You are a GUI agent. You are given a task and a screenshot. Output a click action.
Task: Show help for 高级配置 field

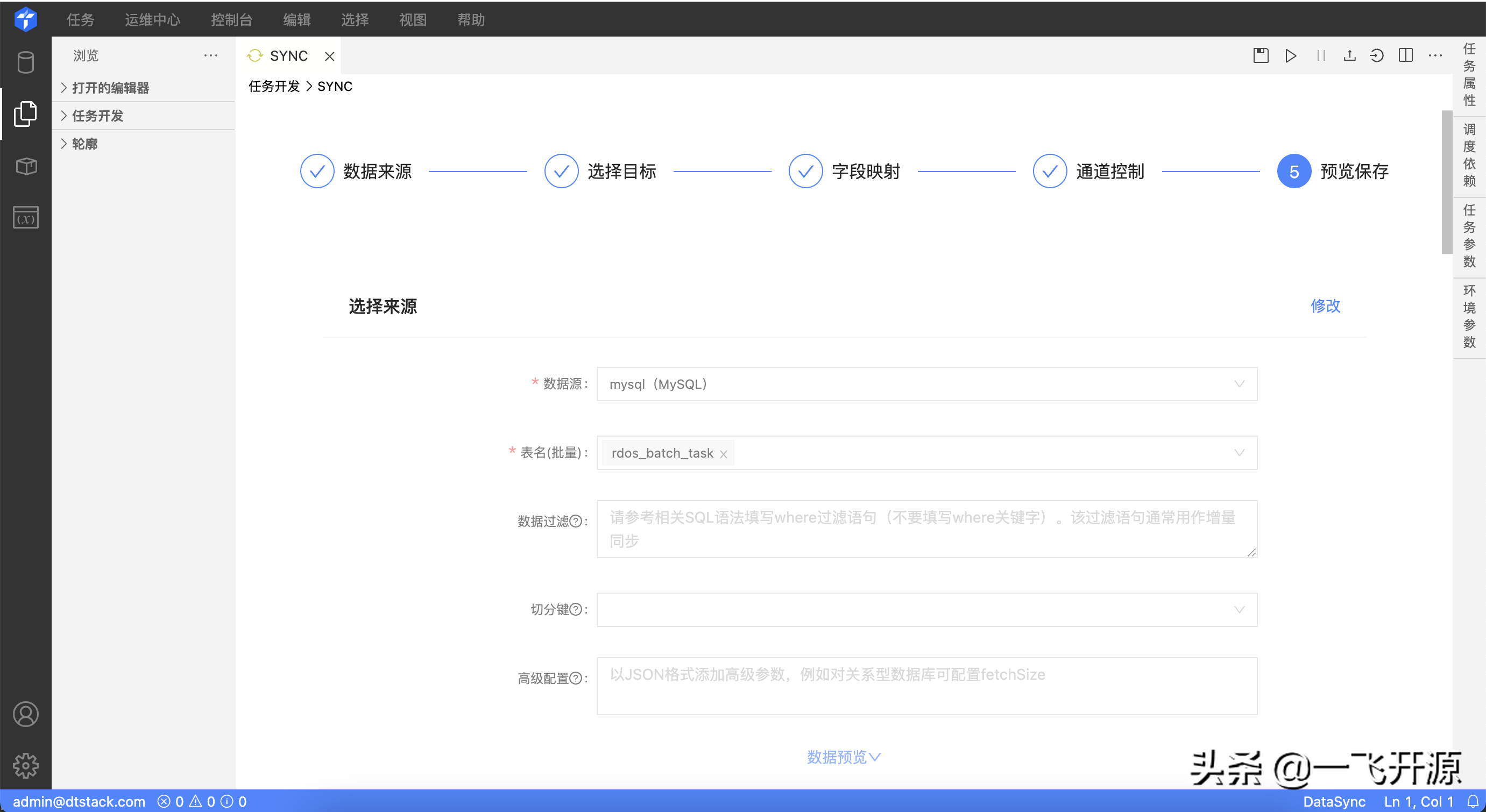pyautogui.click(x=576, y=678)
